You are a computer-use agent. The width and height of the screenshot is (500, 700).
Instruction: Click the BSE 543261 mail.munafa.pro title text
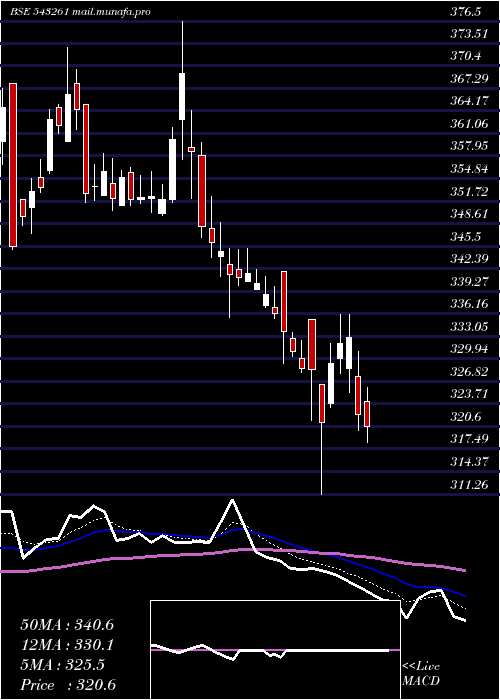(x=80, y=12)
